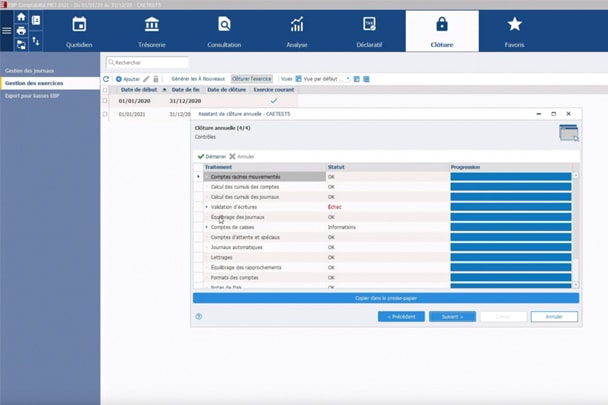Switch to the Trésorerie tab
The width and height of the screenshot is (608, 405).
pyautogui.click(x=152, y=31)
